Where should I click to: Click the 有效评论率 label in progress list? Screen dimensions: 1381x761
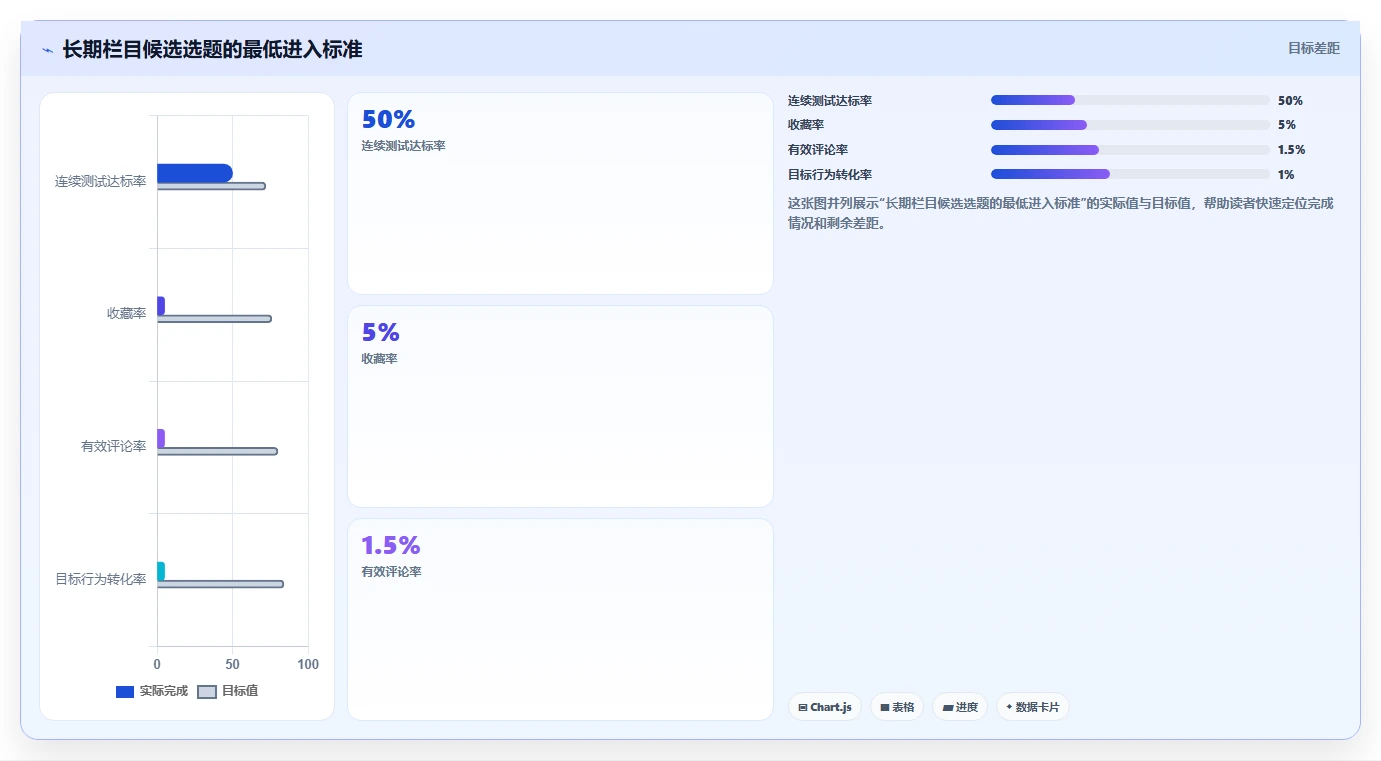pos(818,150)
